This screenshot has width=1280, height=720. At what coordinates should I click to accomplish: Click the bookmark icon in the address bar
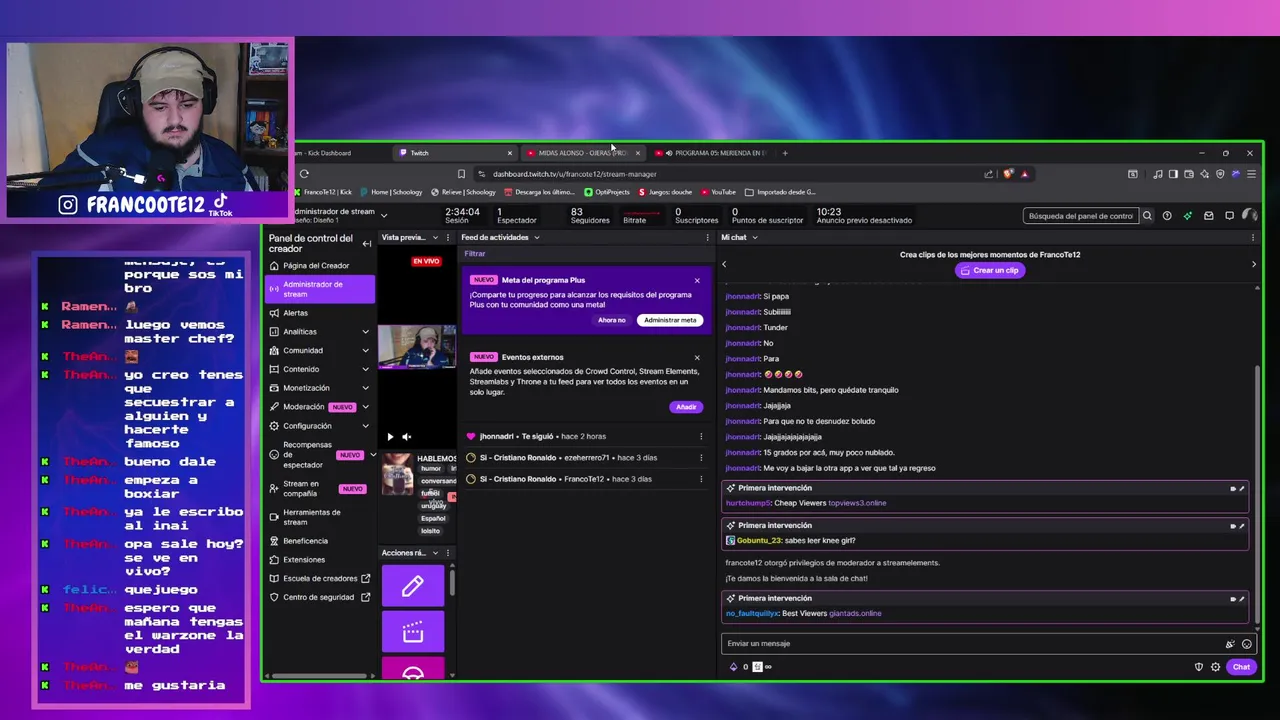pos(461,174)
